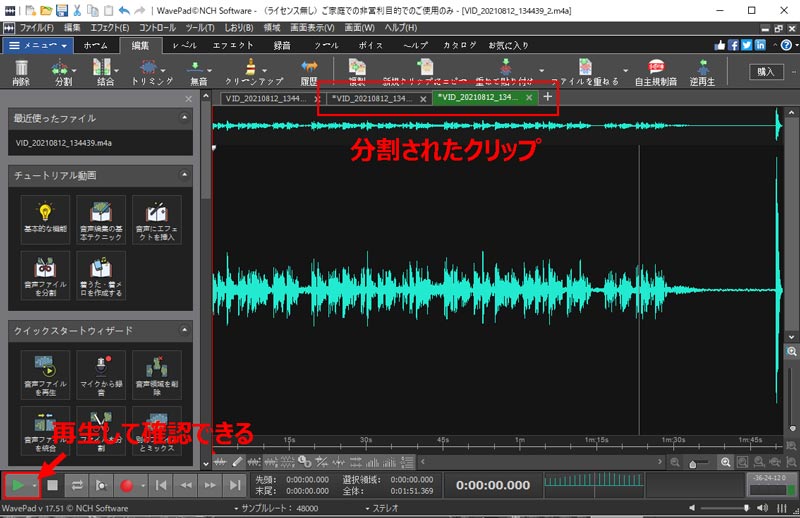
Task: Open the play button dropdown arrow
Action: pos(35,485)
